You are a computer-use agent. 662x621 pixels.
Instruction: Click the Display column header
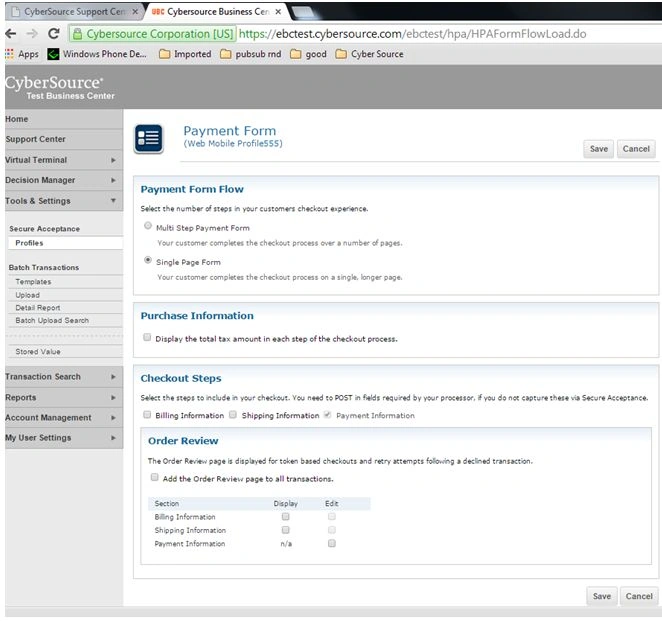[x=285, y=503]
